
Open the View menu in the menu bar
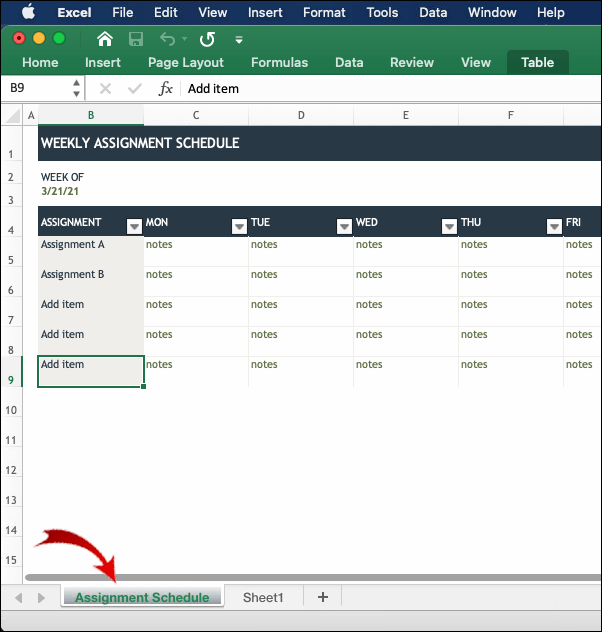[x=212, y=12]
